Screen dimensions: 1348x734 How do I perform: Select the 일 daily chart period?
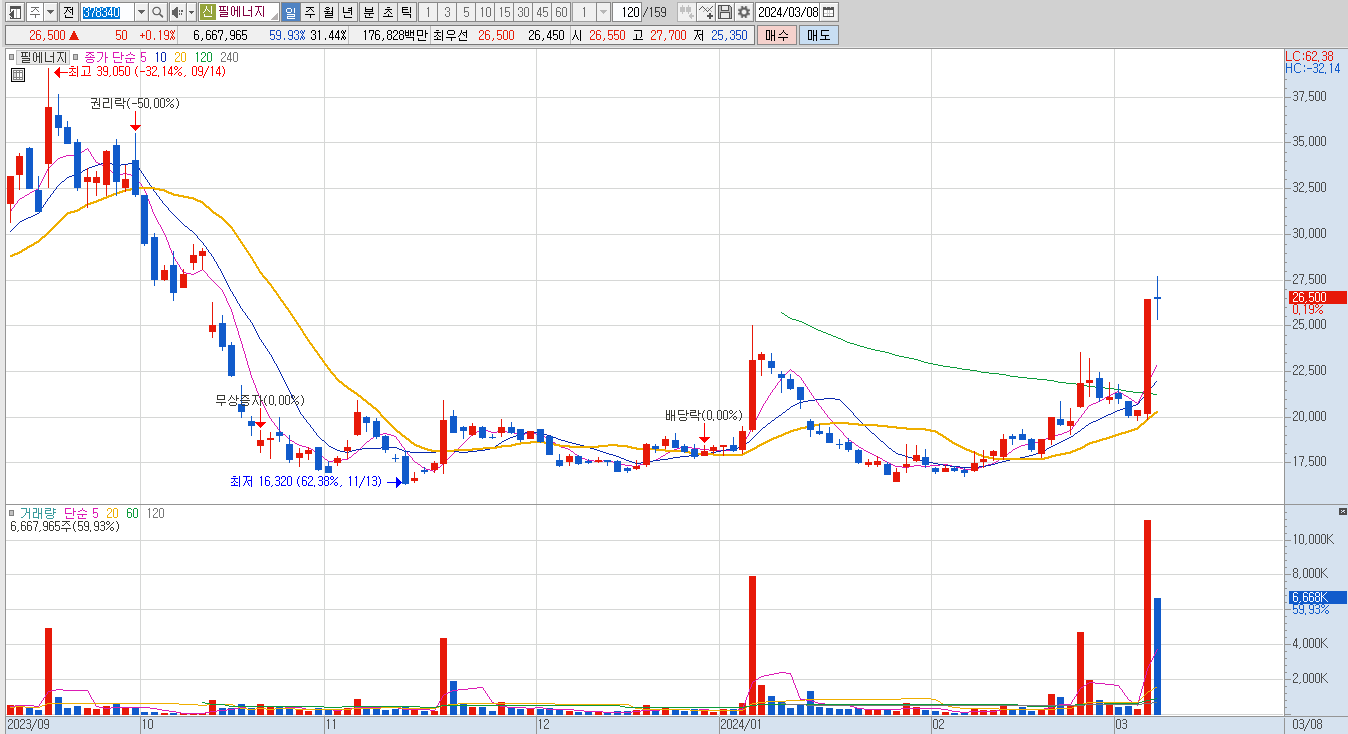coord(290,12)
